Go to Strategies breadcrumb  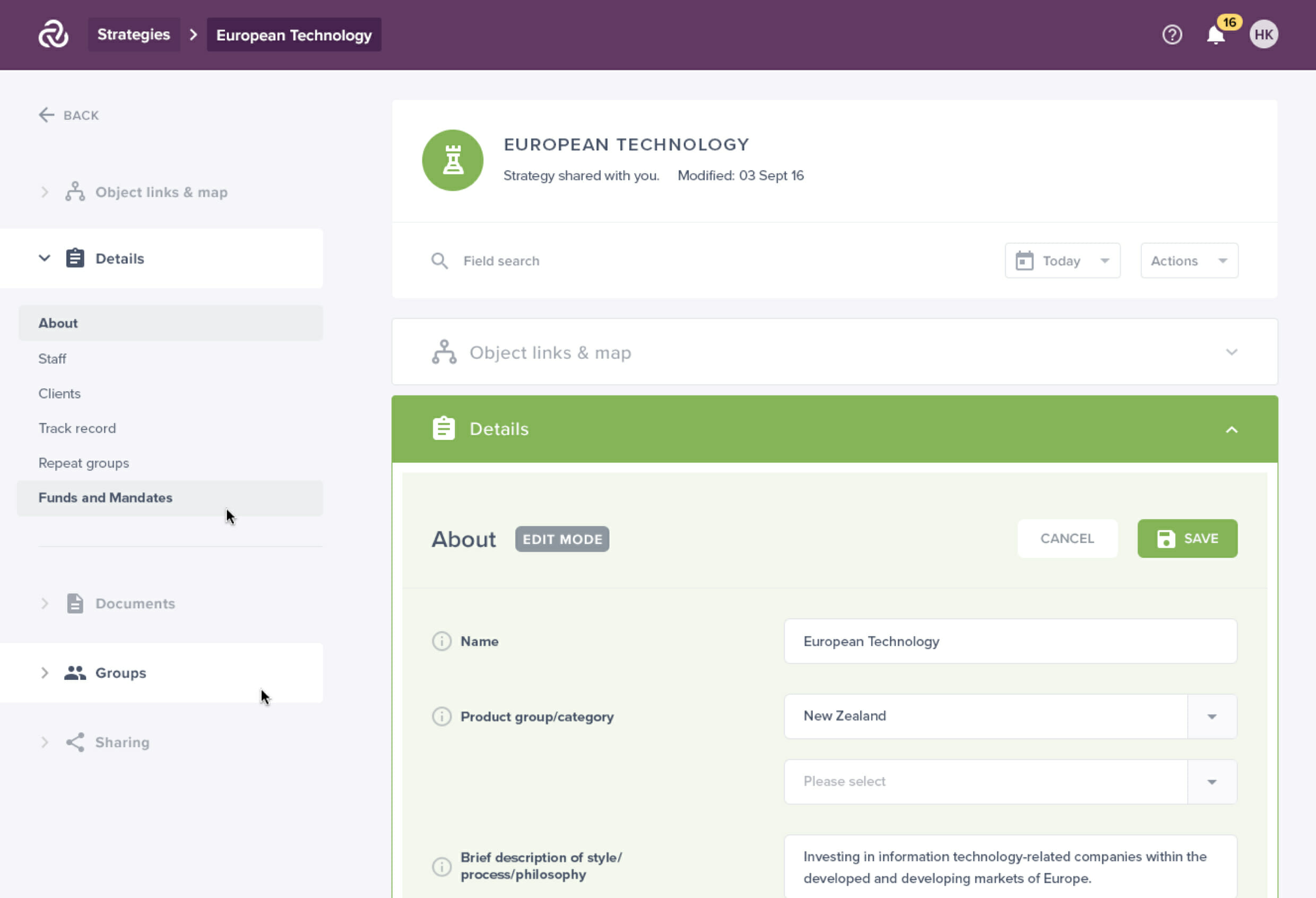click(134, 34)
